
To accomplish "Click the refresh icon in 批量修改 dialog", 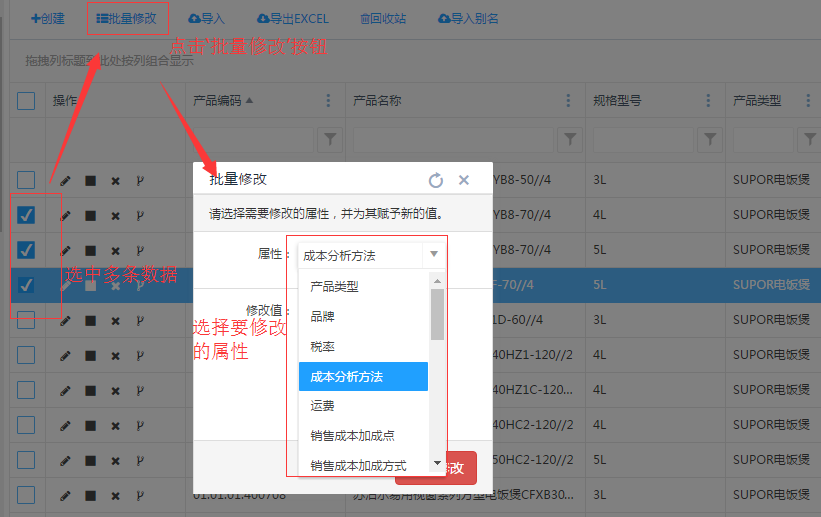I will [435, 180].
